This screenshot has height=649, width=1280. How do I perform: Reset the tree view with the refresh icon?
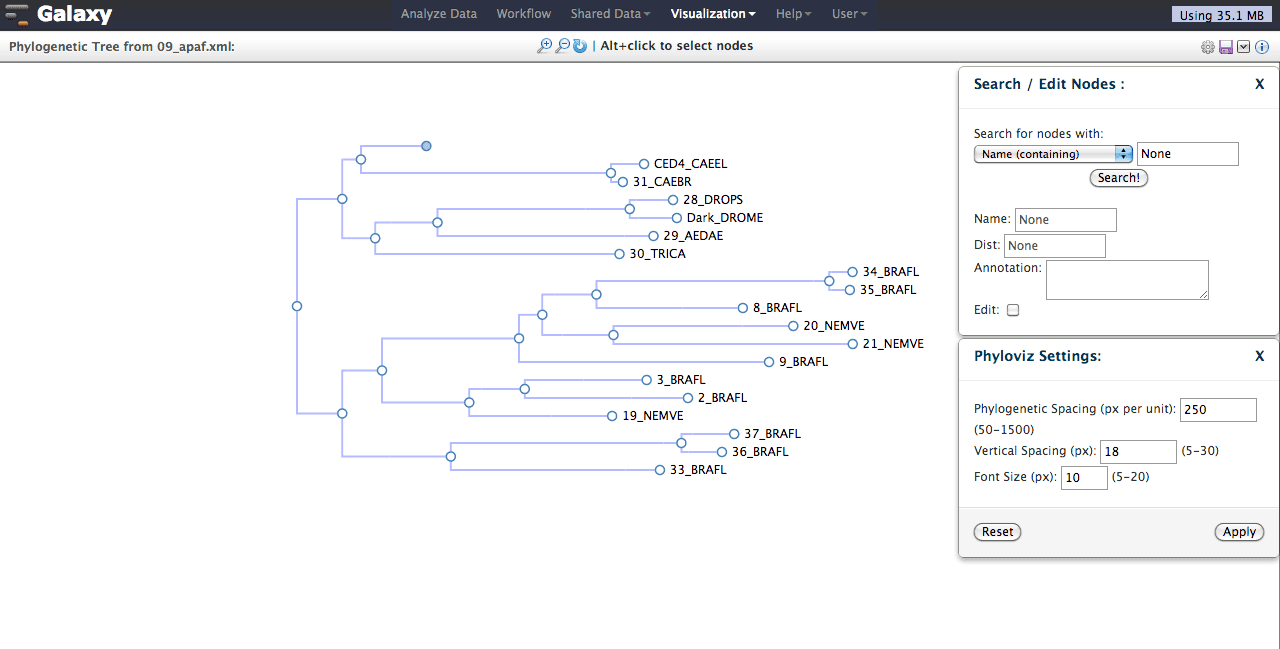pyautogui.click(x=579, y=45)
